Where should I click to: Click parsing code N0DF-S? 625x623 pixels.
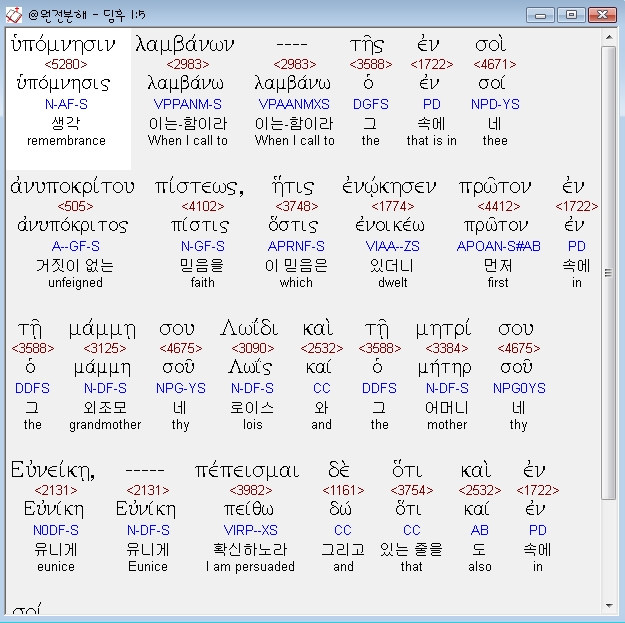56,530
